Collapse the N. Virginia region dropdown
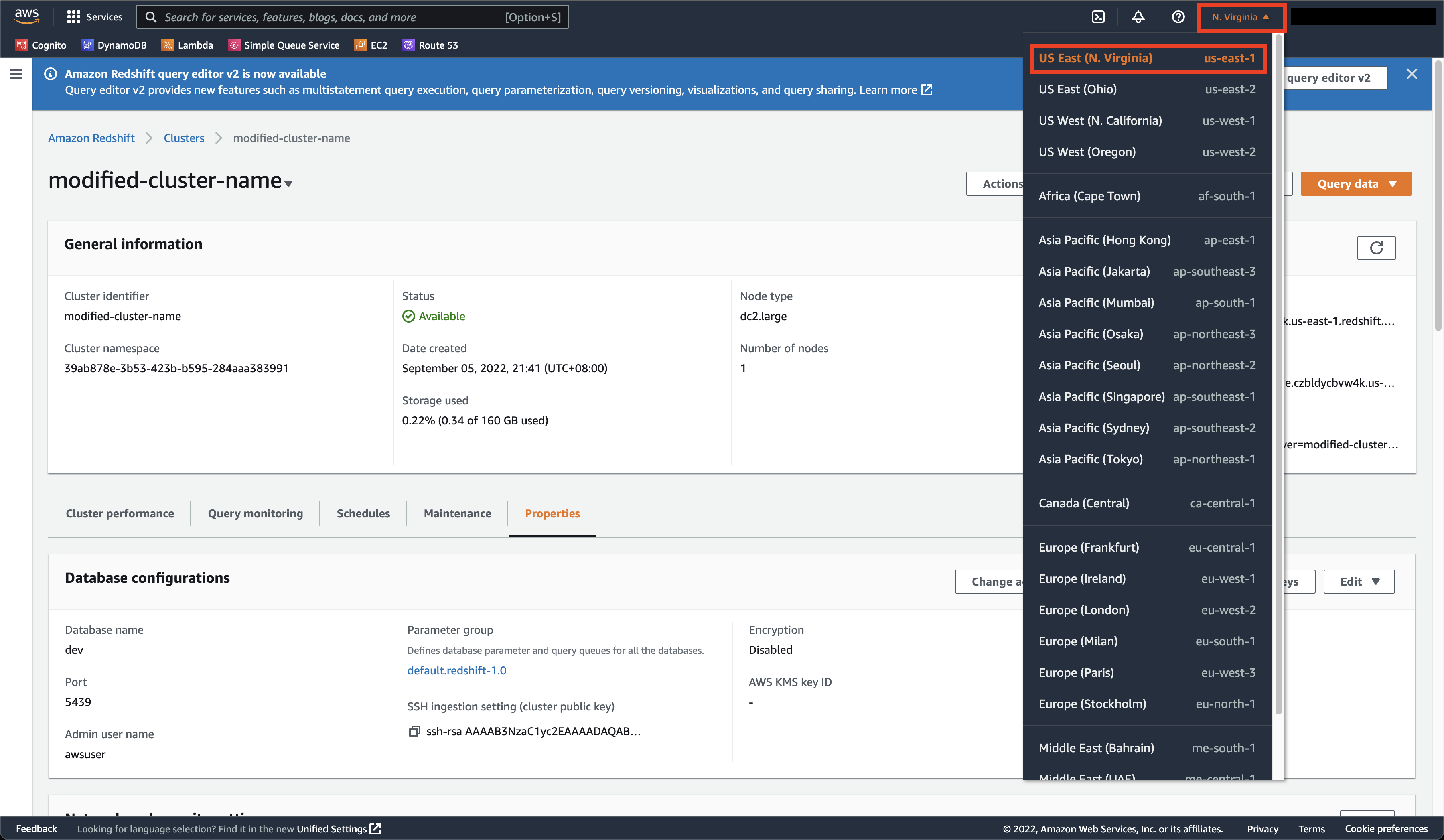The height and width of the screenshot is (840, 1444). click(x=1241, y=17)
